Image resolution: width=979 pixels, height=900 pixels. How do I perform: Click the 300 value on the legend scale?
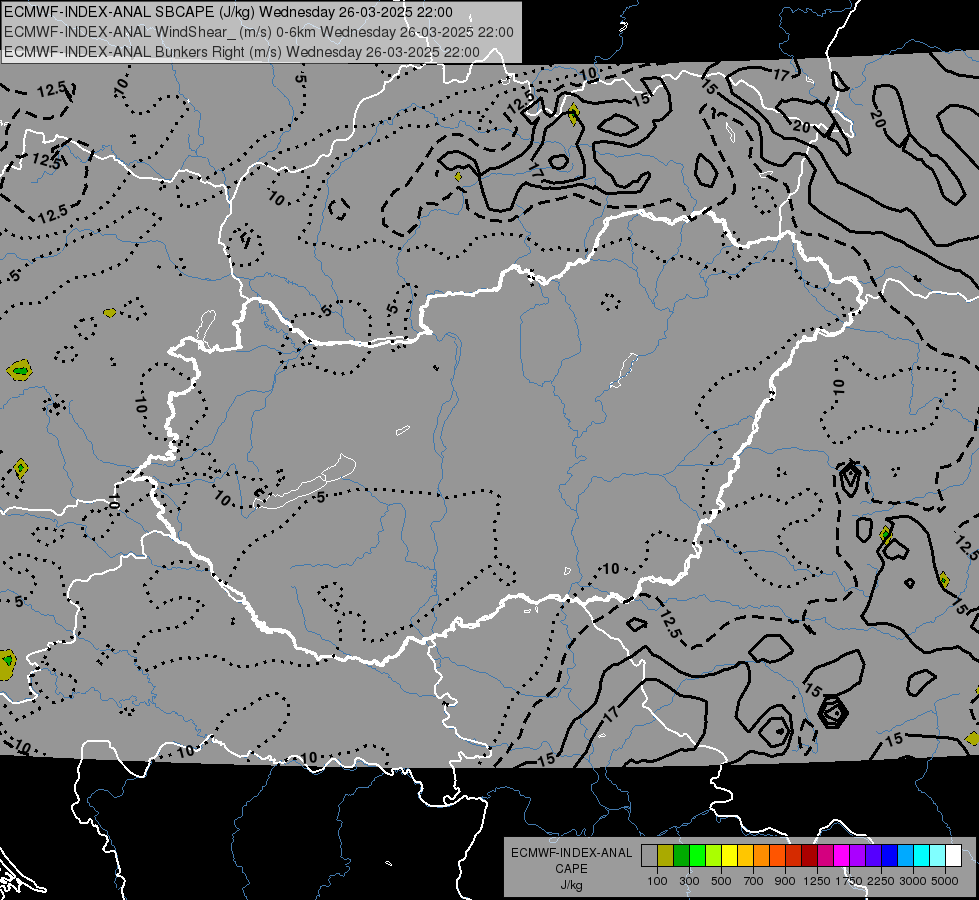[x=689, y=881]
